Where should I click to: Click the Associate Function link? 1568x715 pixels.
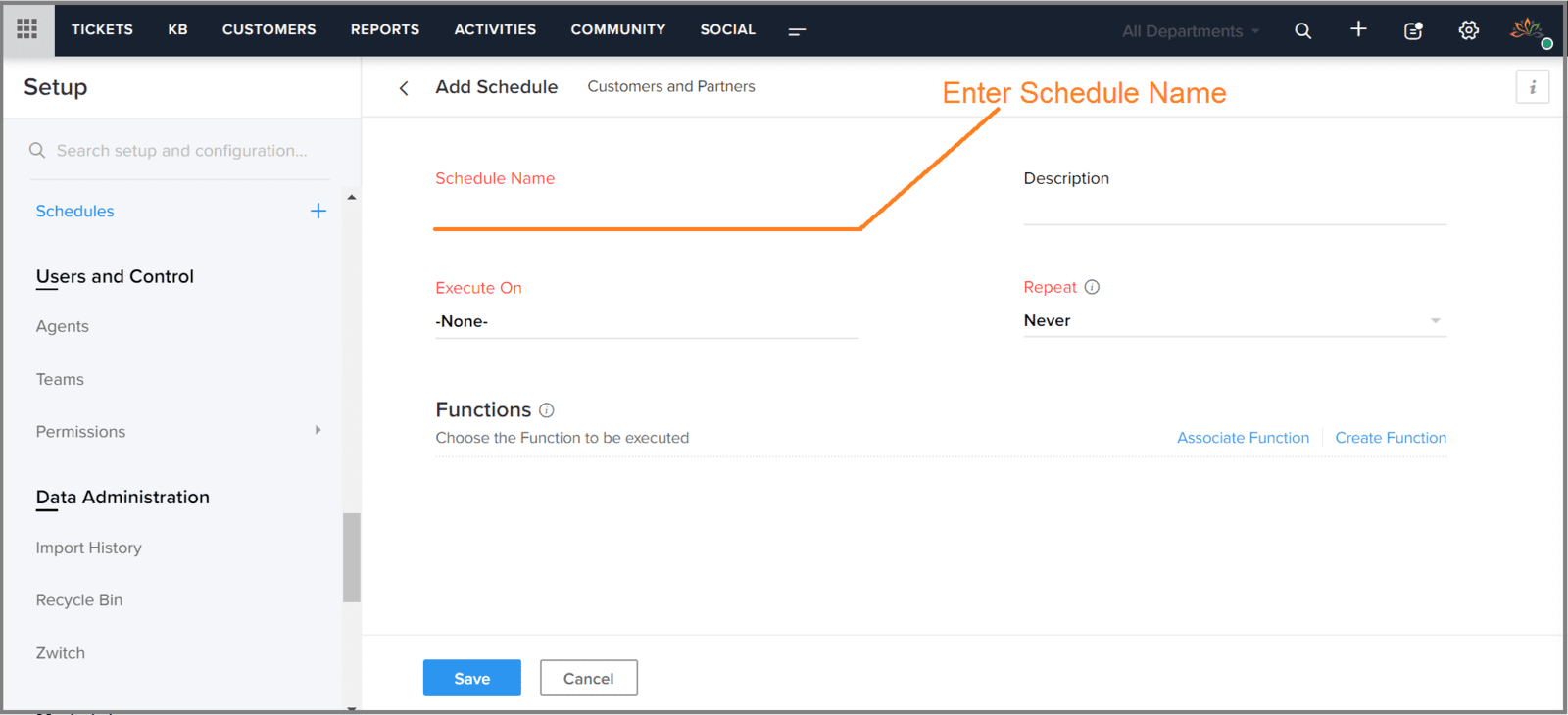coord(1243,438)
